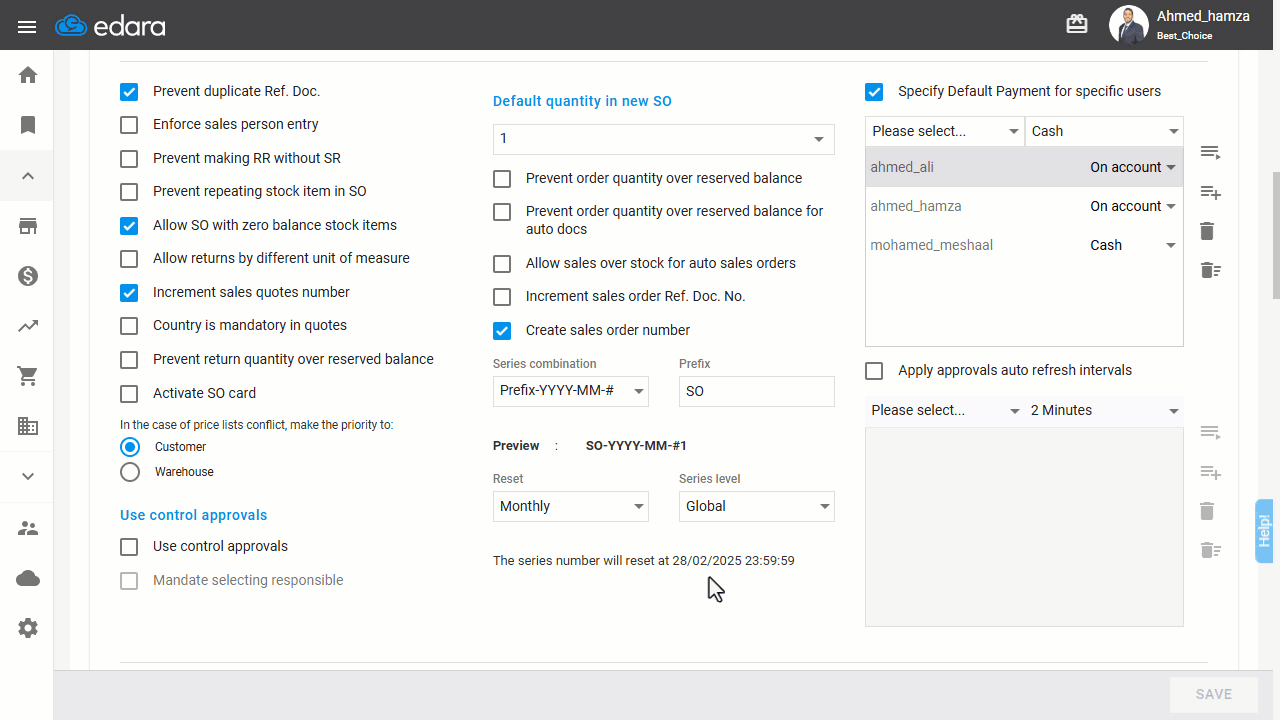1280x720 pixels.
Task: Click add row icon beside default payment list
Action: pyautogui.click(x=1210, y=192)
